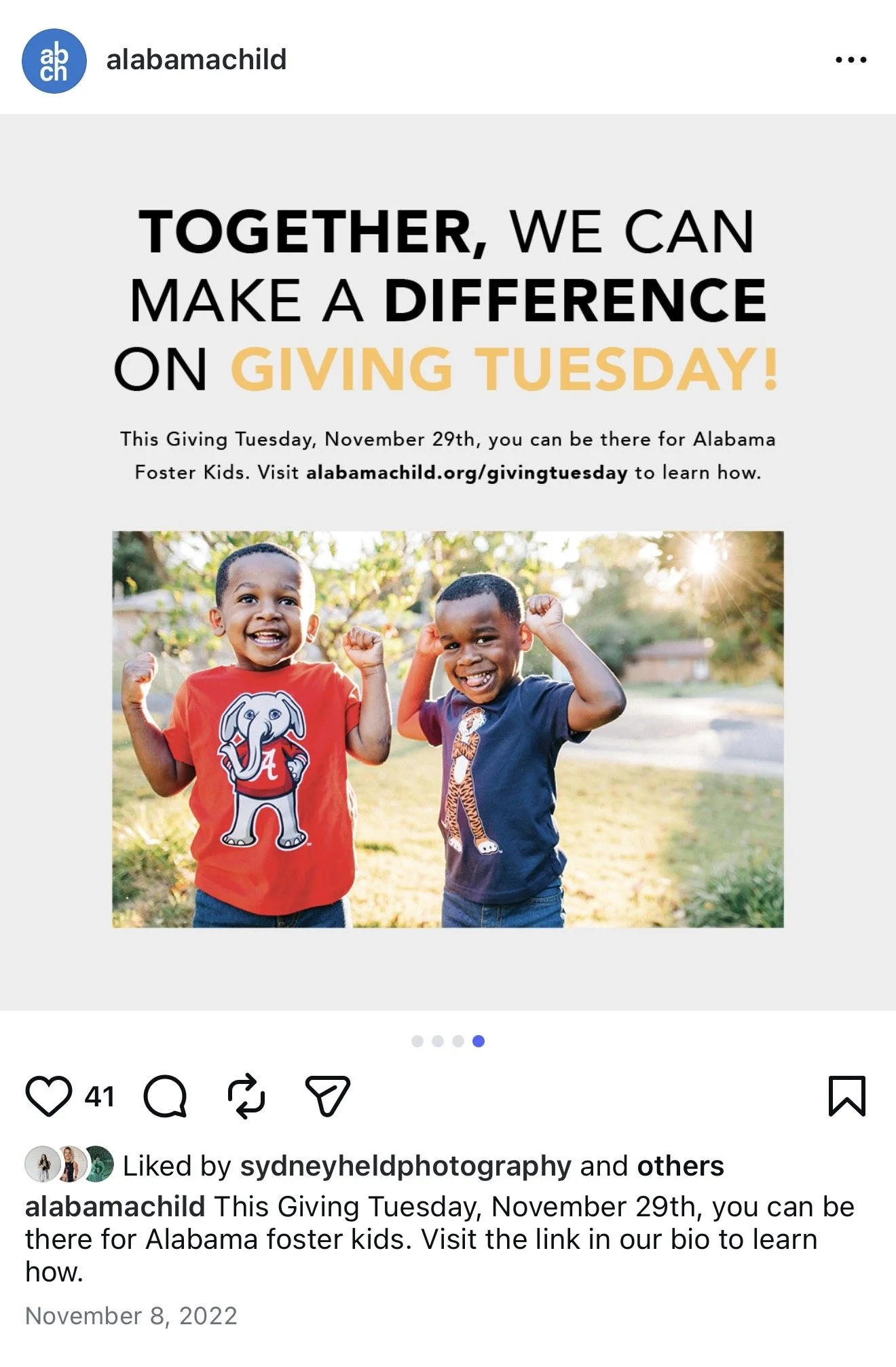Click the liker avatar thumbnails
The height and width of the screenshot is (1367, 896).
click(x=69, y=1164)
